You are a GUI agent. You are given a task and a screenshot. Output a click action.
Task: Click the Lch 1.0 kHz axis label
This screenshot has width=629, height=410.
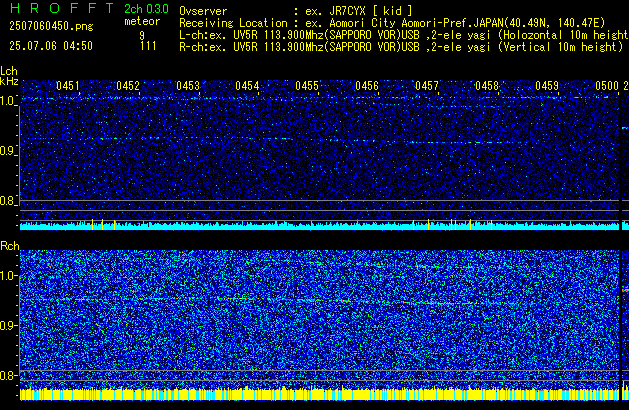8,101
